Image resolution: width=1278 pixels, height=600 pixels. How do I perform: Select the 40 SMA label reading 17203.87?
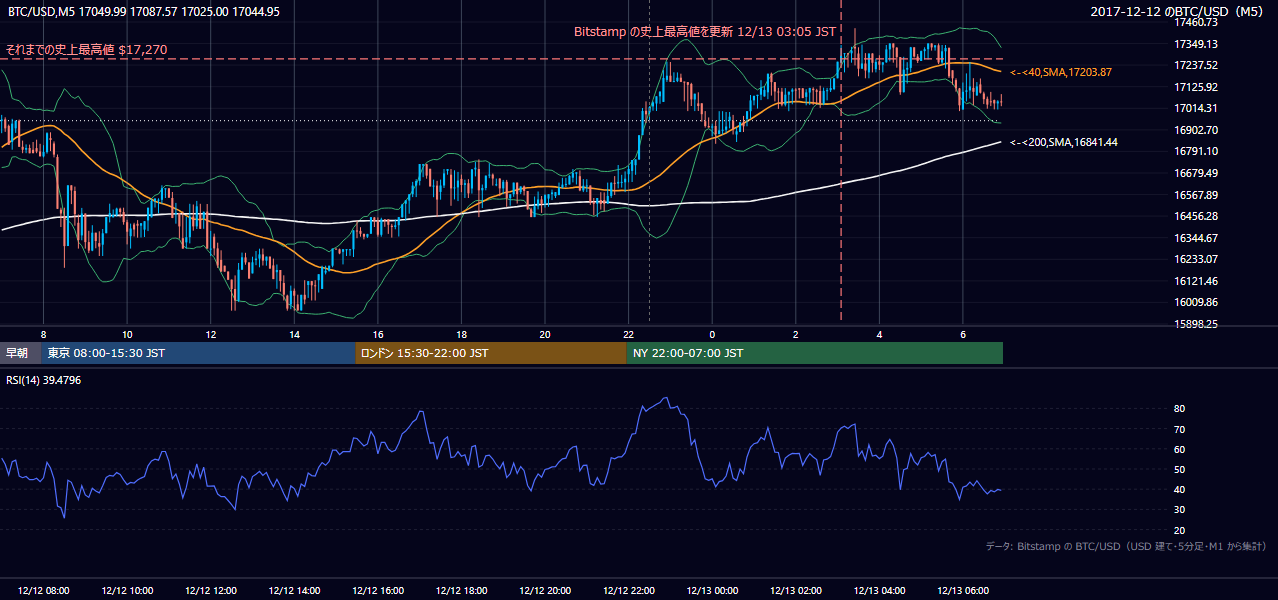[x=1061, y=73]
